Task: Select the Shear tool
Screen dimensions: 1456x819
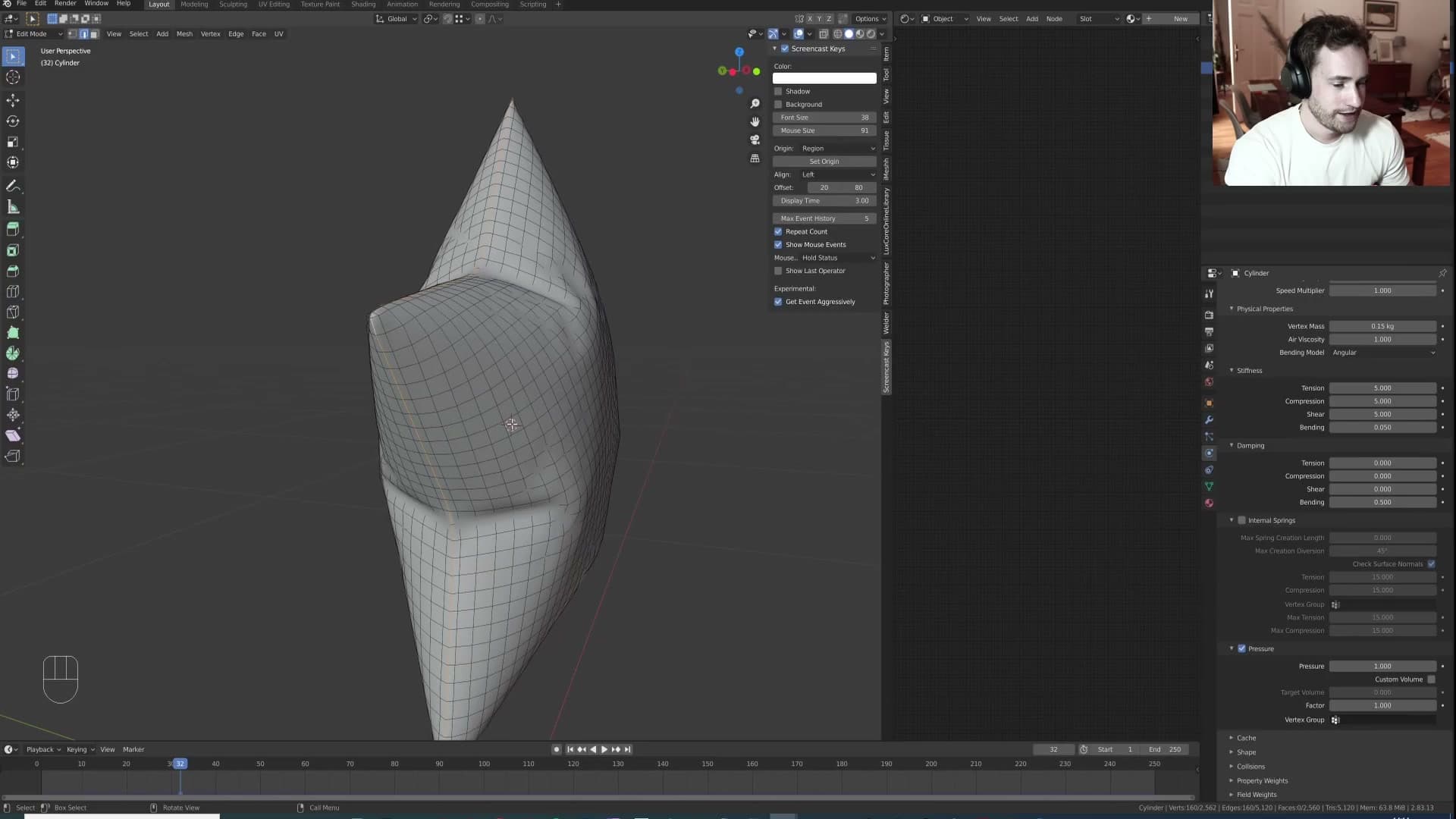Action: 13,435
